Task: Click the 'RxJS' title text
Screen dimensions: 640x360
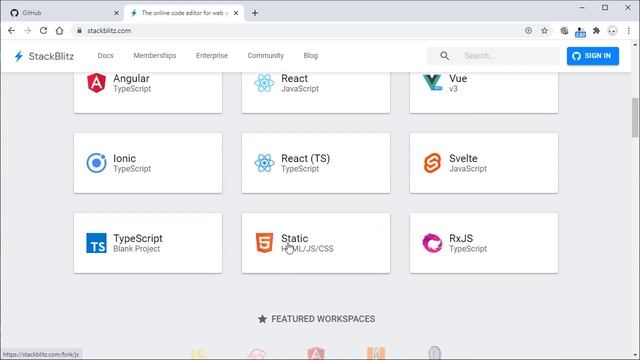Action: (x=461, y=238)
